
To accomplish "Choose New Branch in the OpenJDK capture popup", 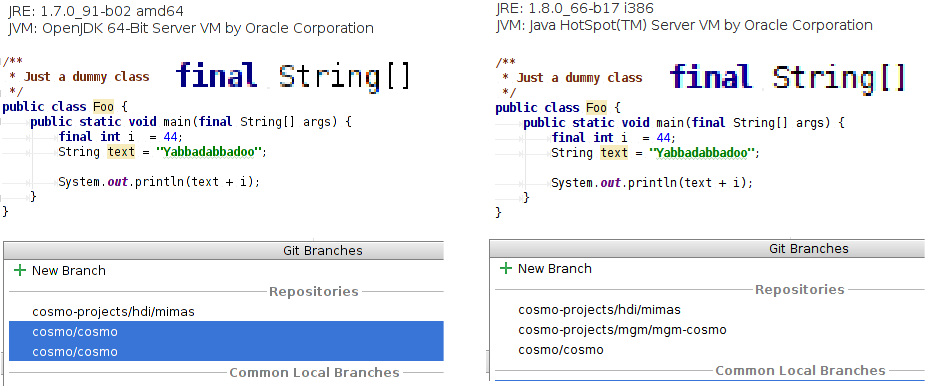I will click(x=68, y=270).
